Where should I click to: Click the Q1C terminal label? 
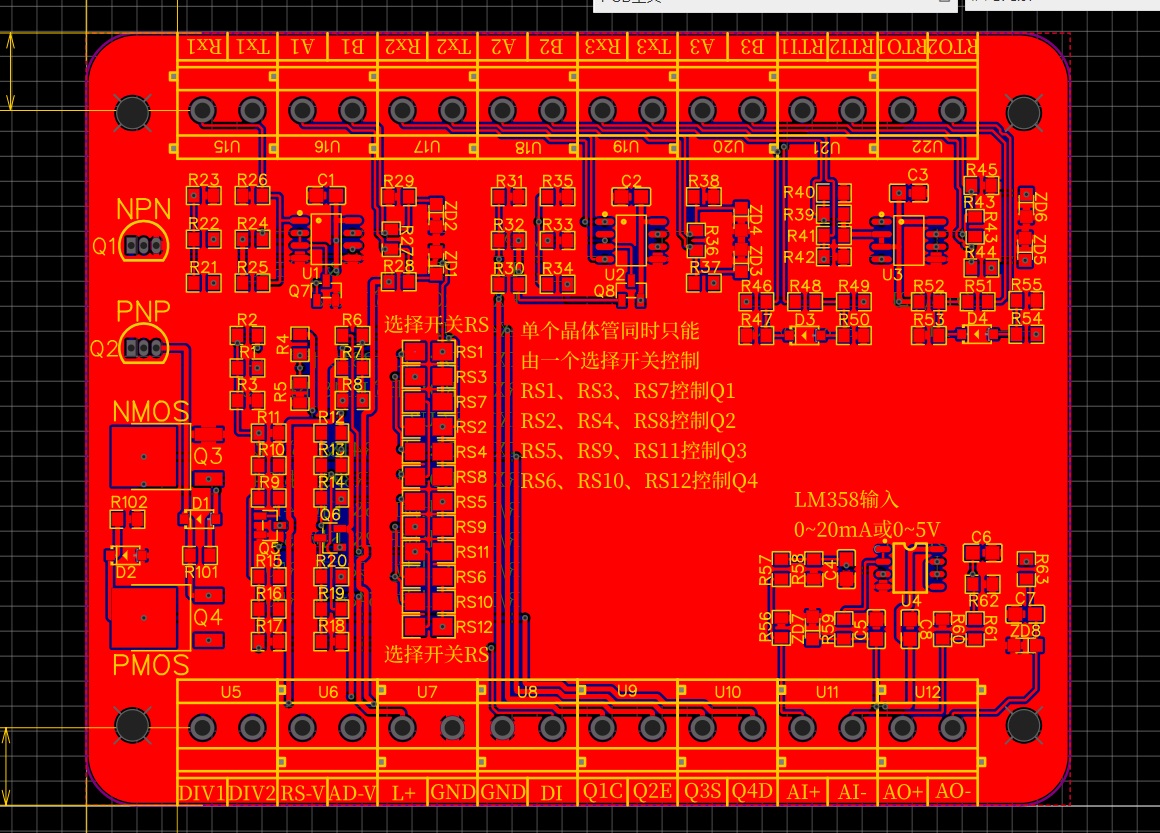tap(602, 792)
